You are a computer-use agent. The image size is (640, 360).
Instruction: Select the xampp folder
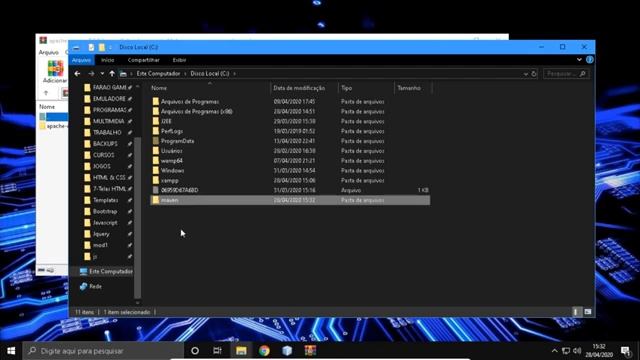[x=290, y=180]
